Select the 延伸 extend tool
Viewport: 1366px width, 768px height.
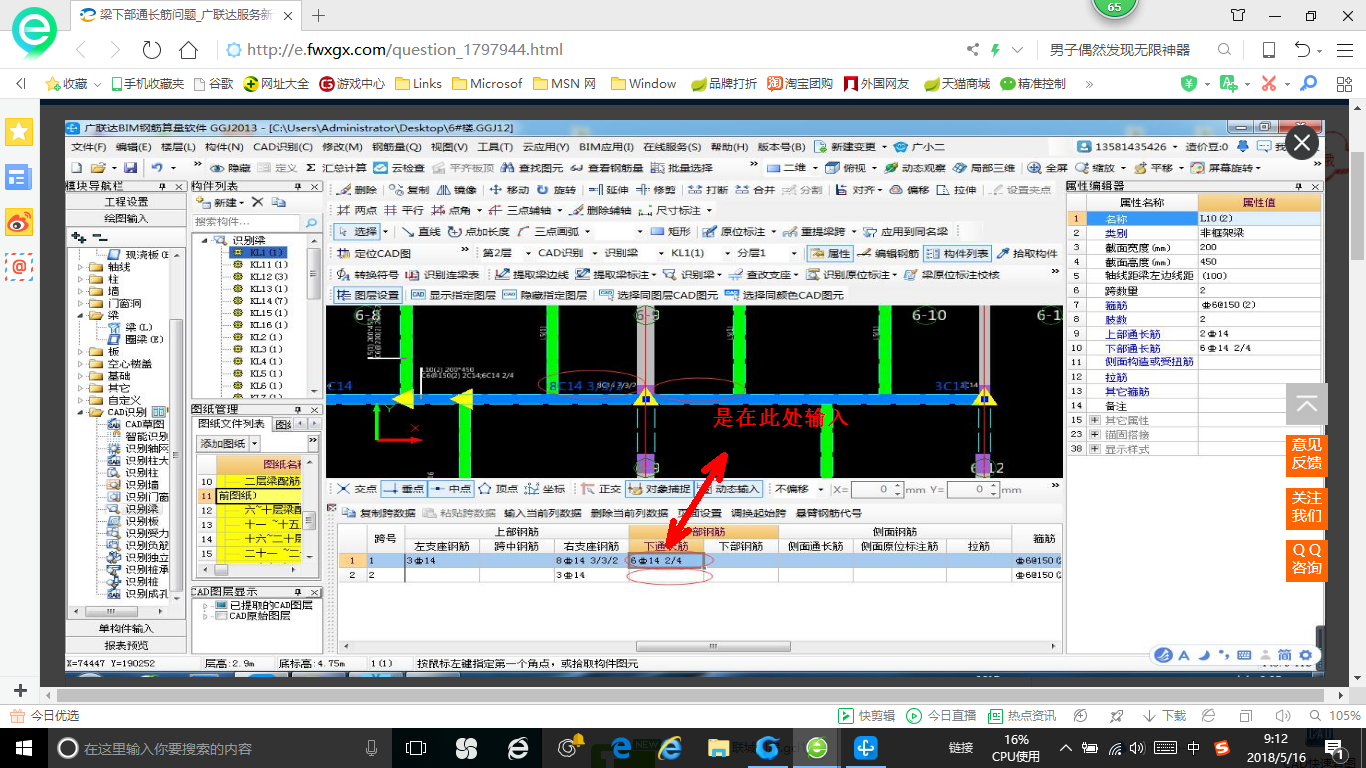click(x=609, y=190)
